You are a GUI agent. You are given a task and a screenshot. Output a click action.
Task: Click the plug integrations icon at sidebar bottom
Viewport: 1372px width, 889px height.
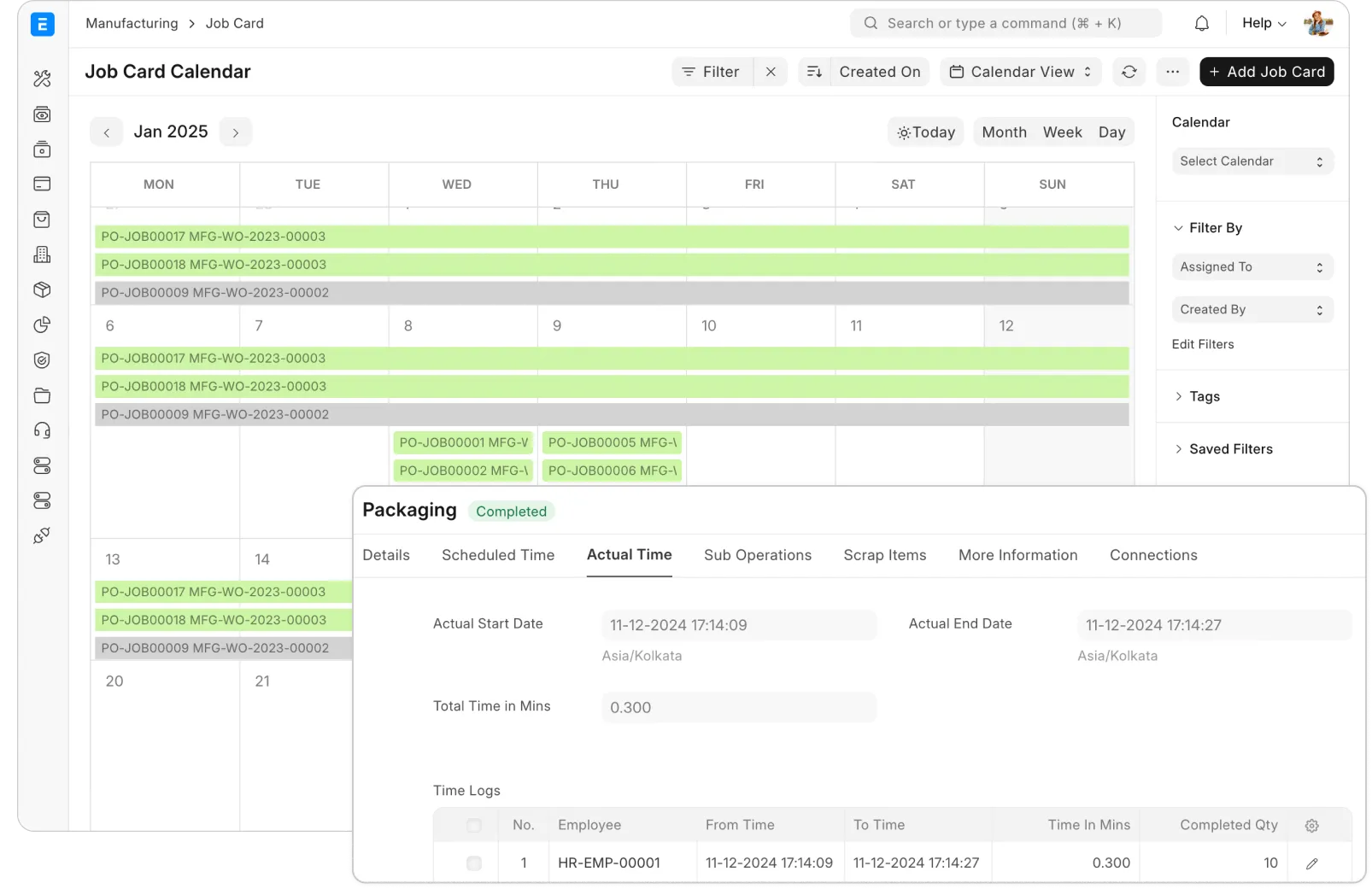(42, 535)
